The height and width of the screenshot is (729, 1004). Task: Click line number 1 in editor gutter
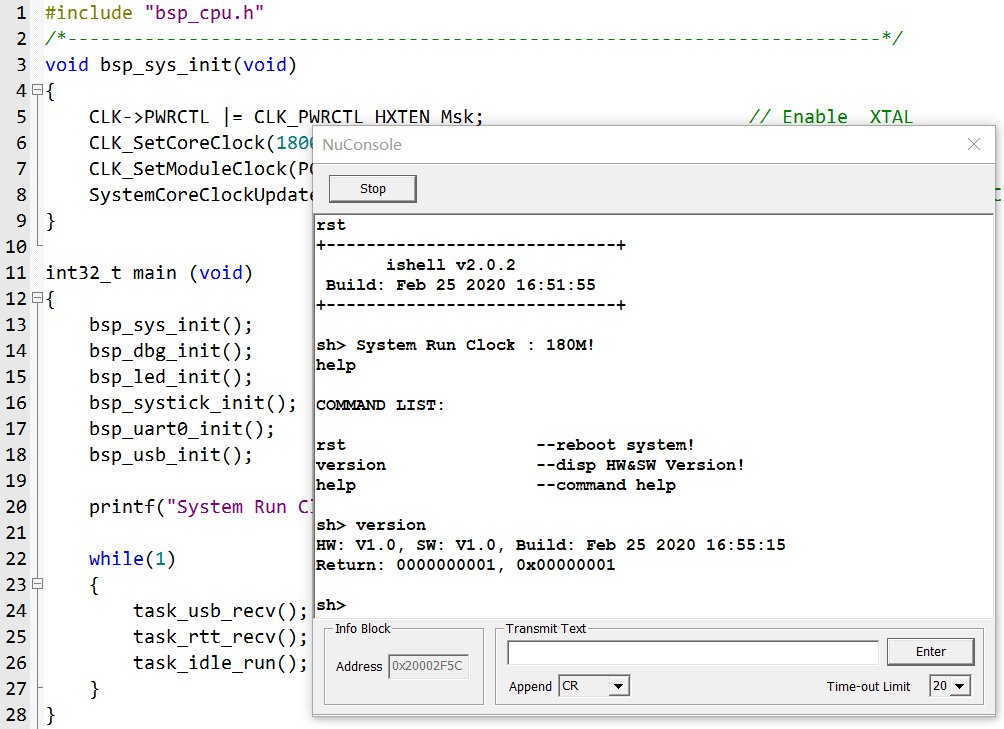click(21, 13)
